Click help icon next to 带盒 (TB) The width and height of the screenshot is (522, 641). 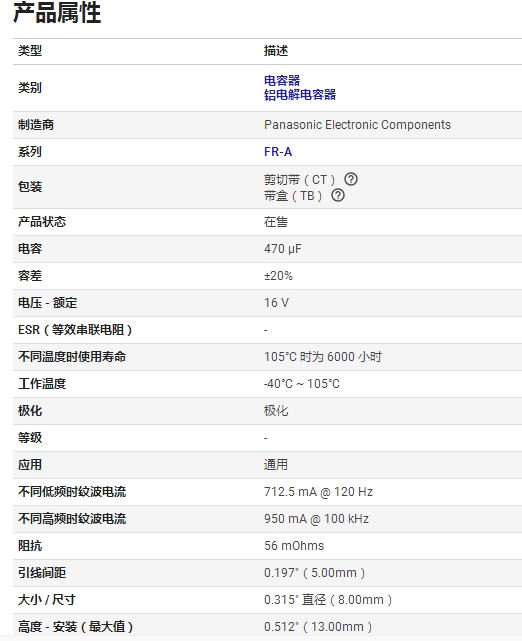pos(338,195)
